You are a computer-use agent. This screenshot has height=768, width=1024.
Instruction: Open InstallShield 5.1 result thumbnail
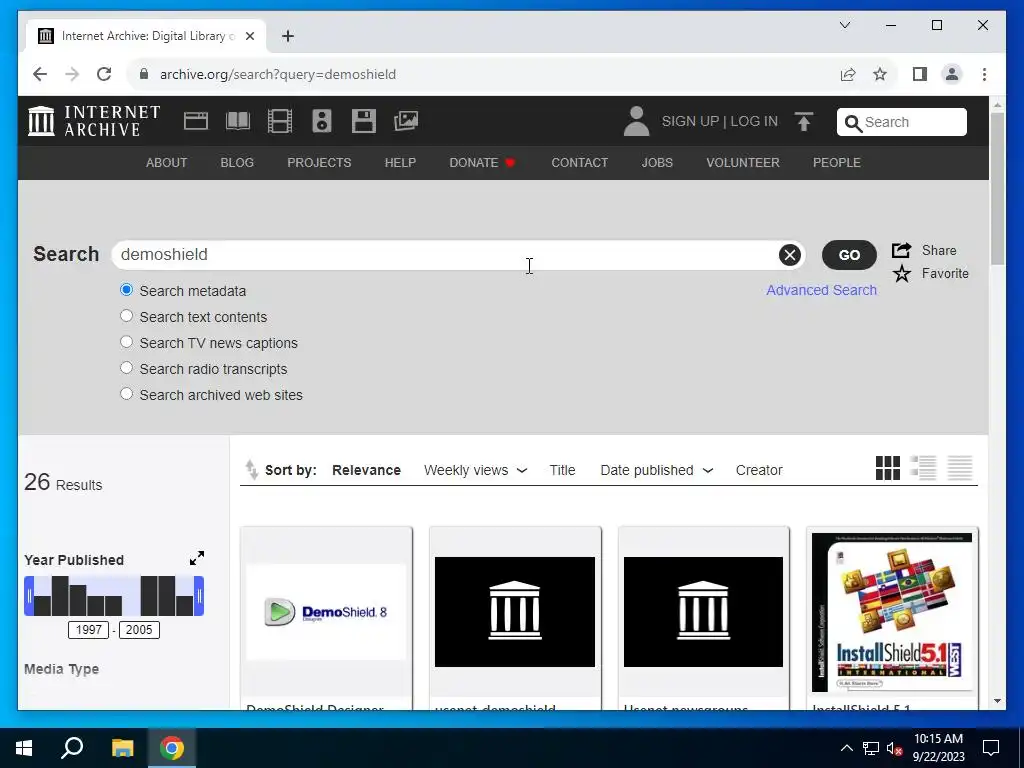pos(891,612)
